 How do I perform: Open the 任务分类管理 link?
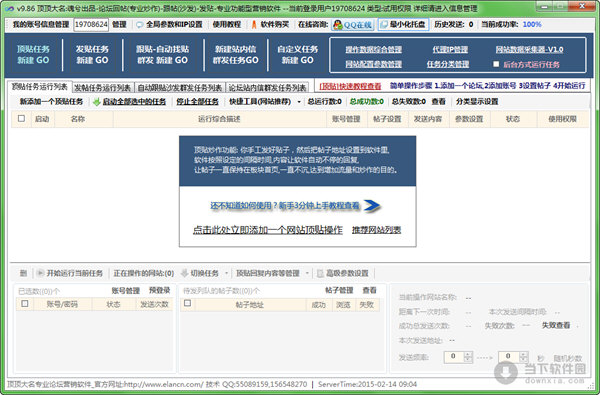448,64
